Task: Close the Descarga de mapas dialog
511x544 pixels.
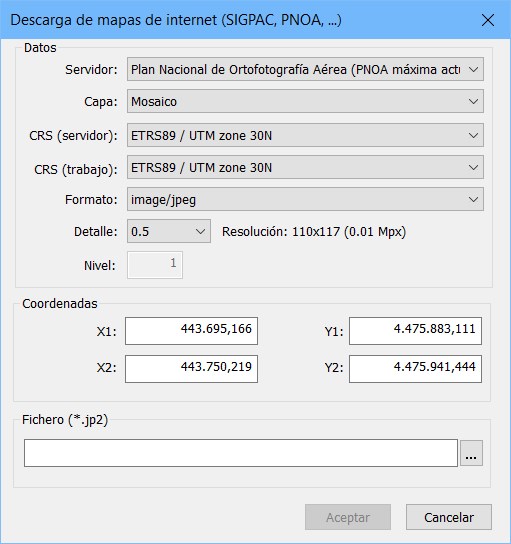Action: [x=488, y=20]
